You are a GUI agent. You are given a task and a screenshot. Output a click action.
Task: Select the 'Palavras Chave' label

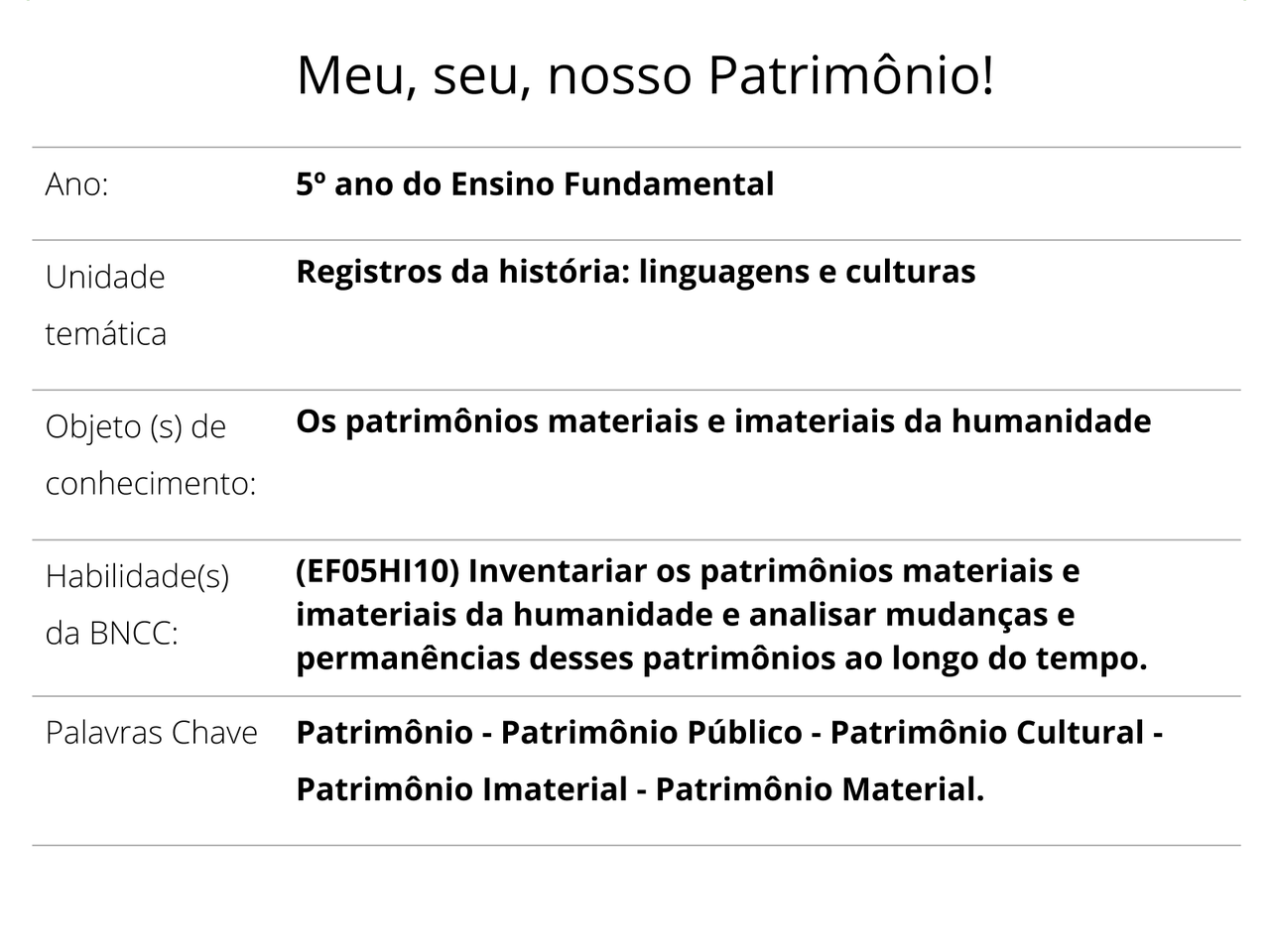click(x=151, y=733)
